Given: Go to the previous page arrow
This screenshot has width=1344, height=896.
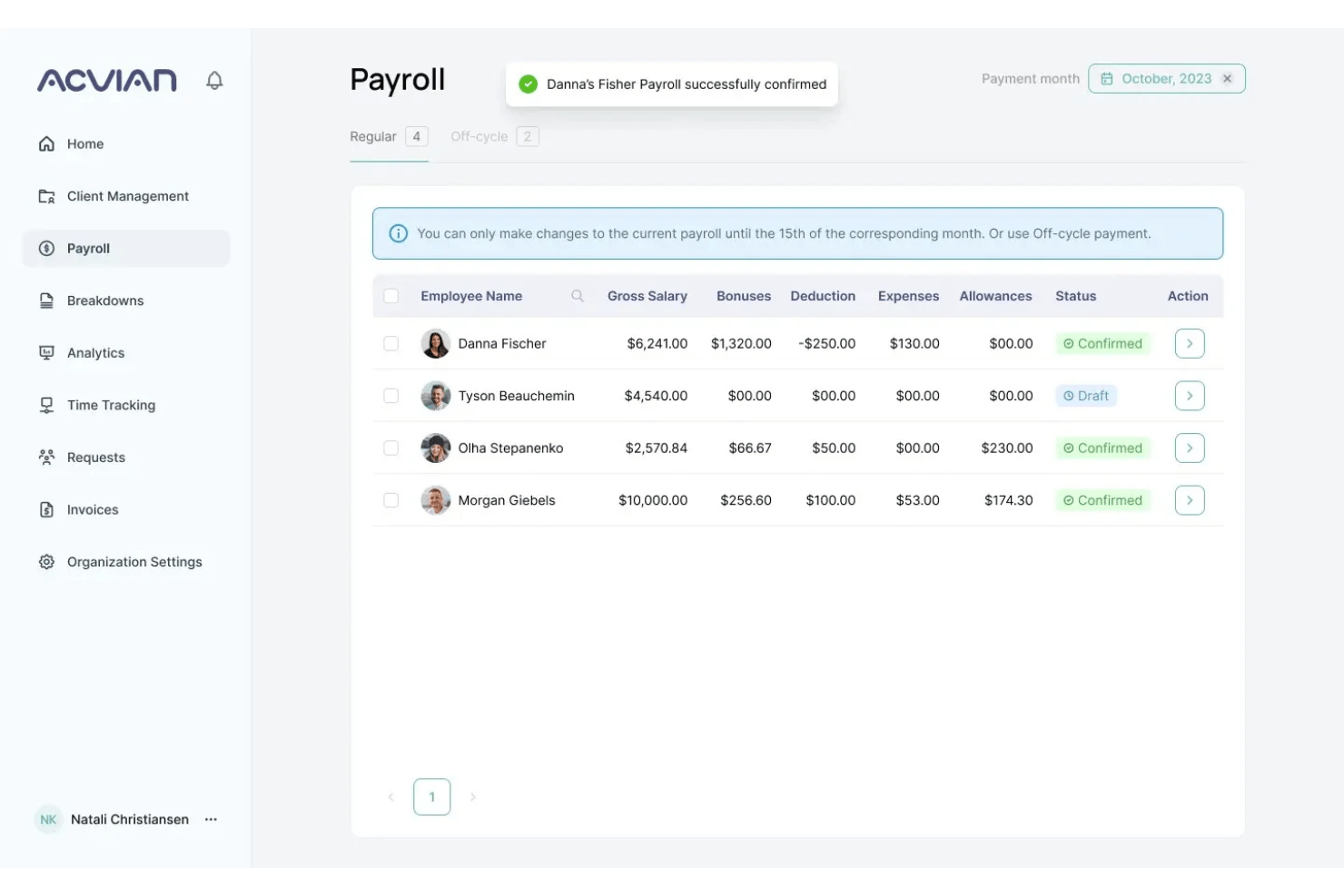Looking at the screenshot, I should (x=391, y=797).
